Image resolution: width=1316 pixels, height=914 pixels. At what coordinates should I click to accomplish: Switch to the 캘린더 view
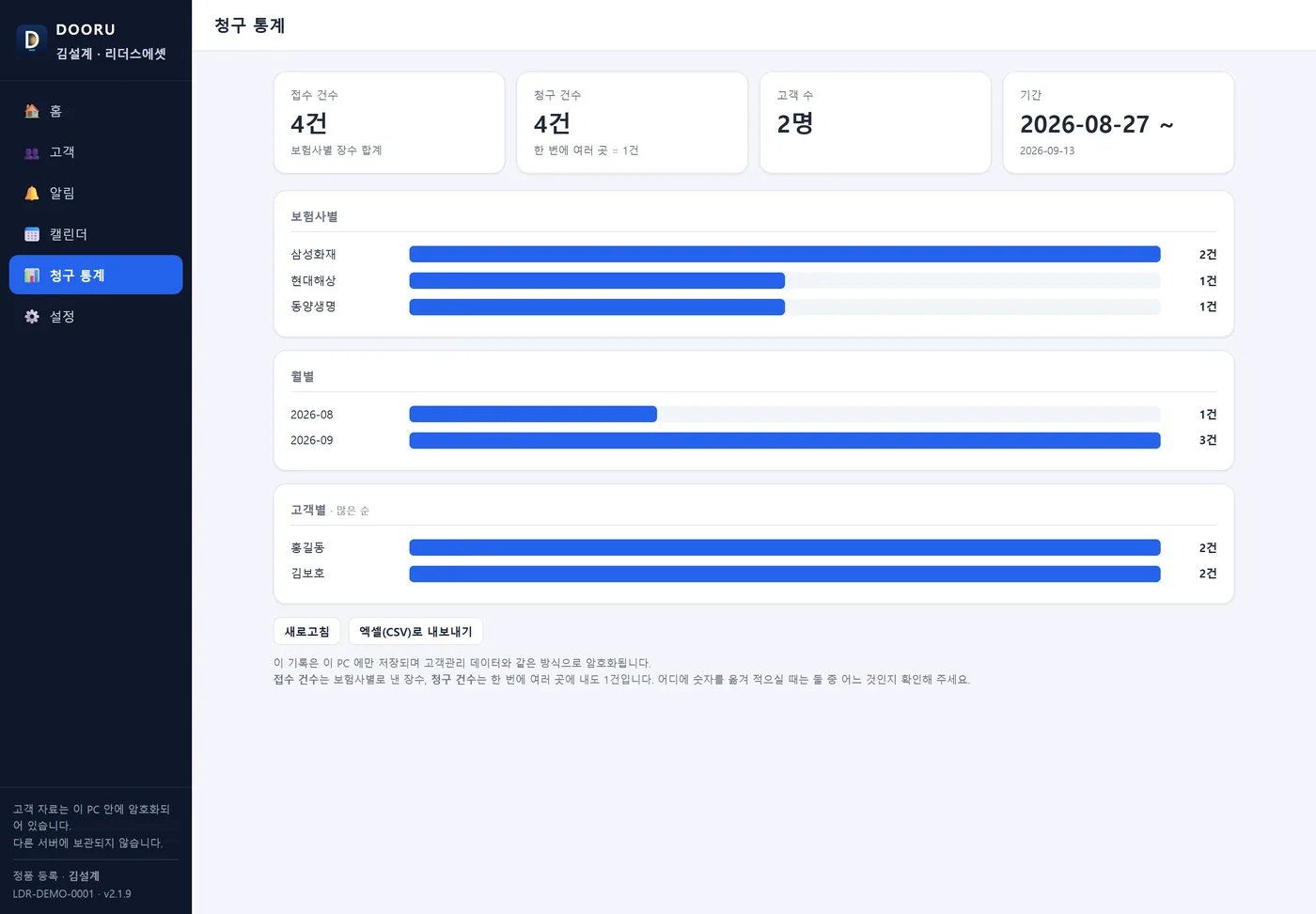(x=96, y=234)
